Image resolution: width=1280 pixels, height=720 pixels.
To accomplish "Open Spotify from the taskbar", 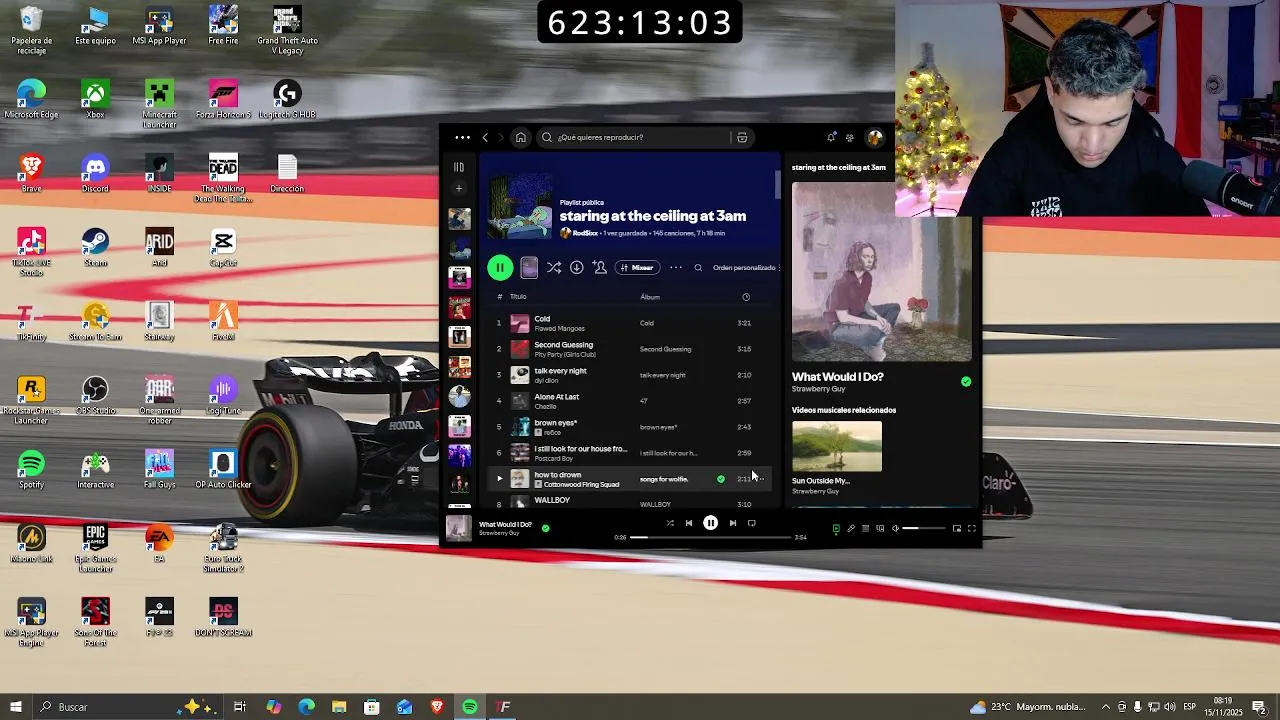I will click(470, 707).
